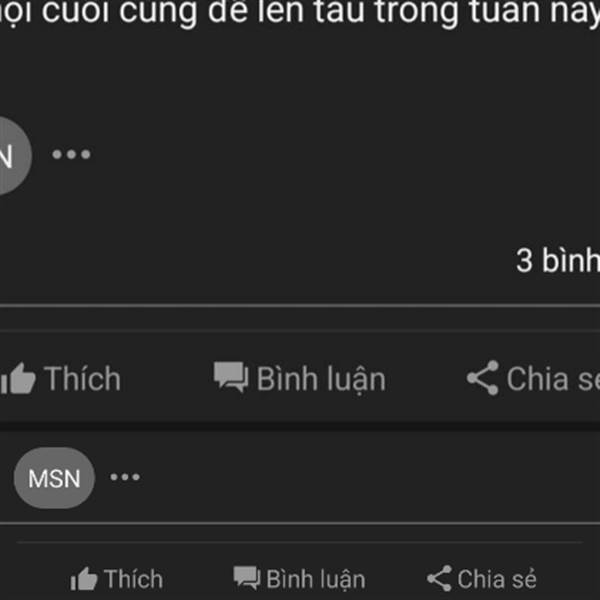Screen dimensions: 600x600
Task: Select Chia sẻ text in lower post
Action: 497,579
